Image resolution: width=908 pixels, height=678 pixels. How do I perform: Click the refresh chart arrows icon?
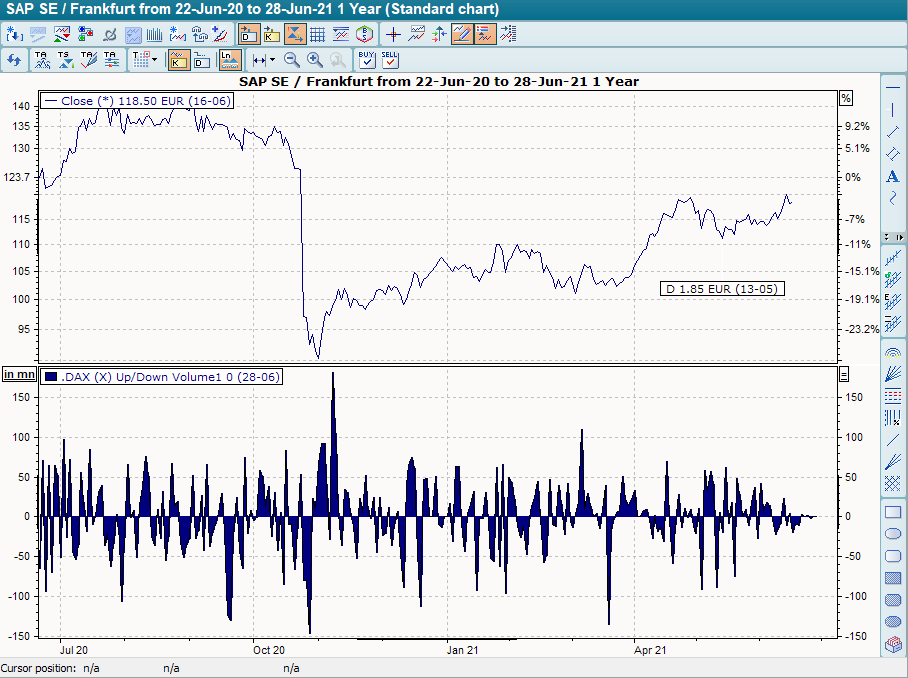[14, 60]
